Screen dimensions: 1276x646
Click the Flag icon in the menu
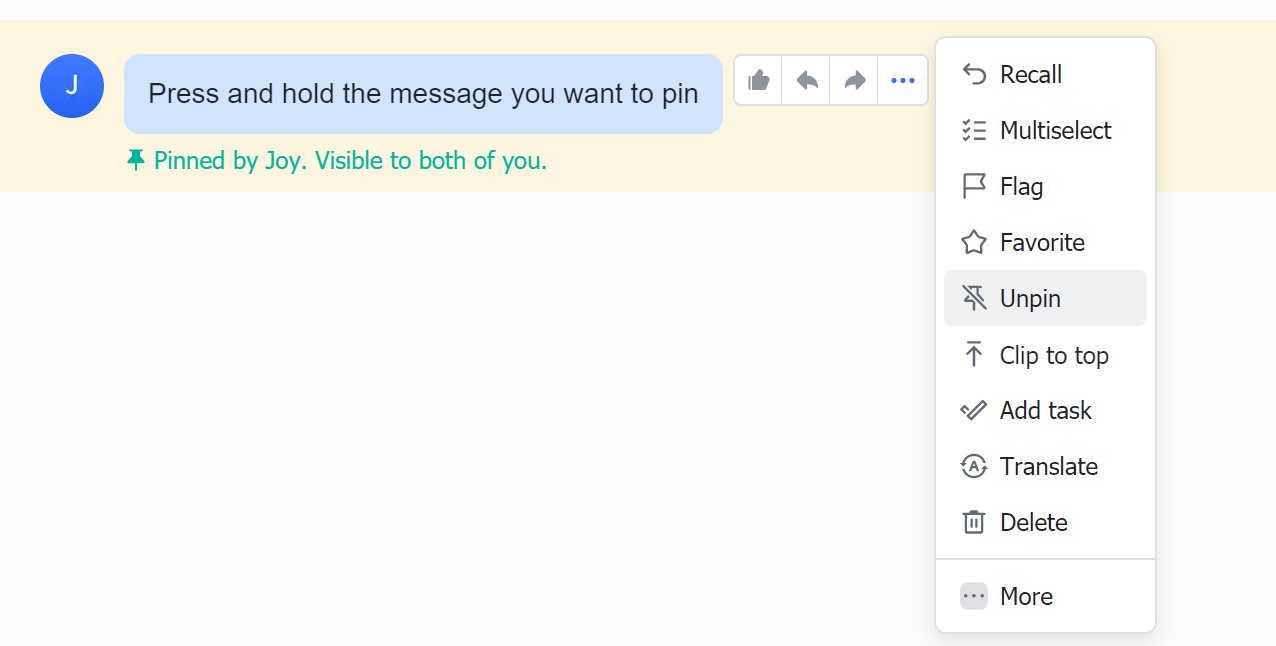[972, 186]
